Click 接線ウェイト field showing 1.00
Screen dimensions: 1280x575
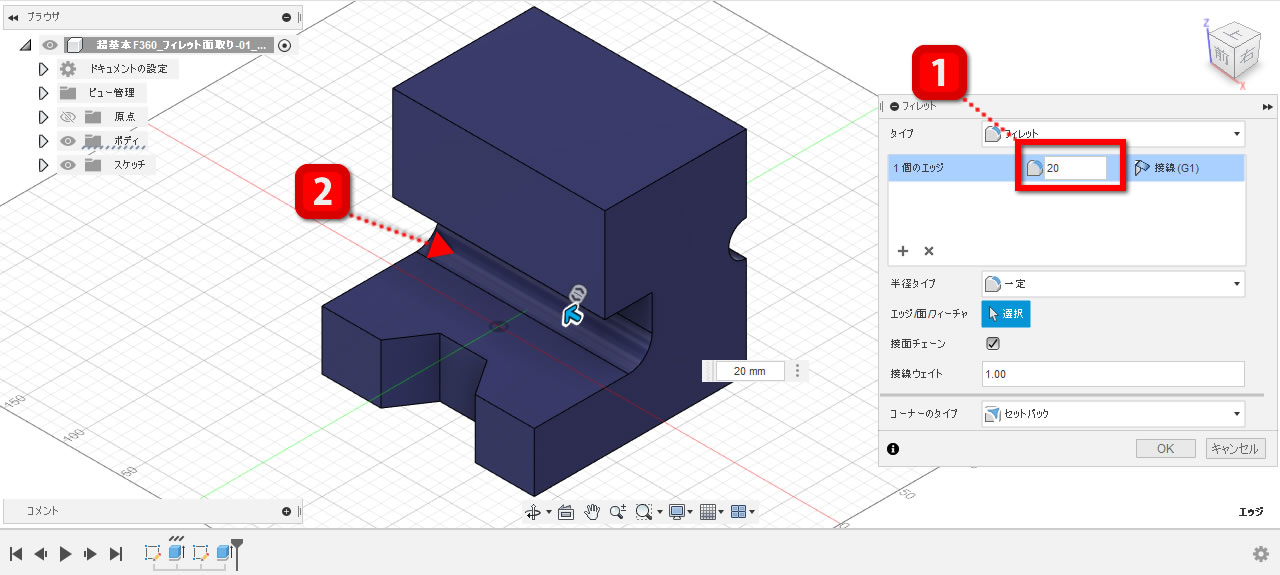pos(1113,374)
